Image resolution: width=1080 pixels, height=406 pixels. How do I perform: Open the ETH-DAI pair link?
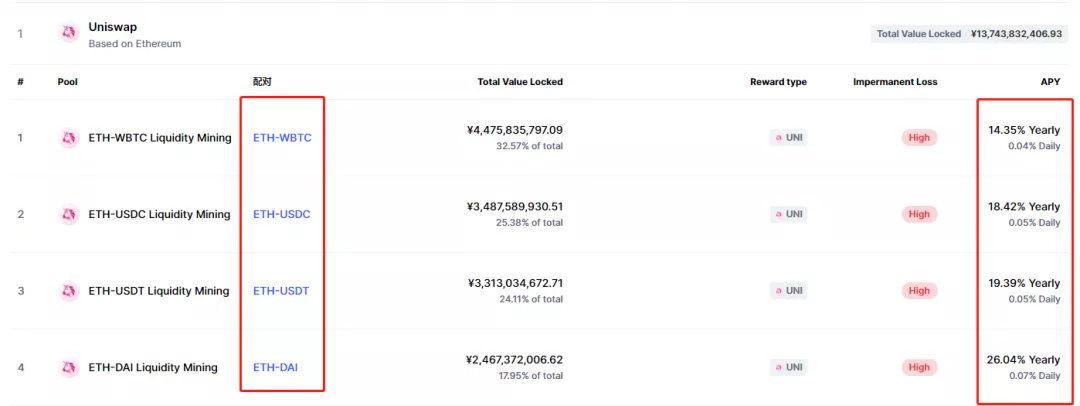276,367
